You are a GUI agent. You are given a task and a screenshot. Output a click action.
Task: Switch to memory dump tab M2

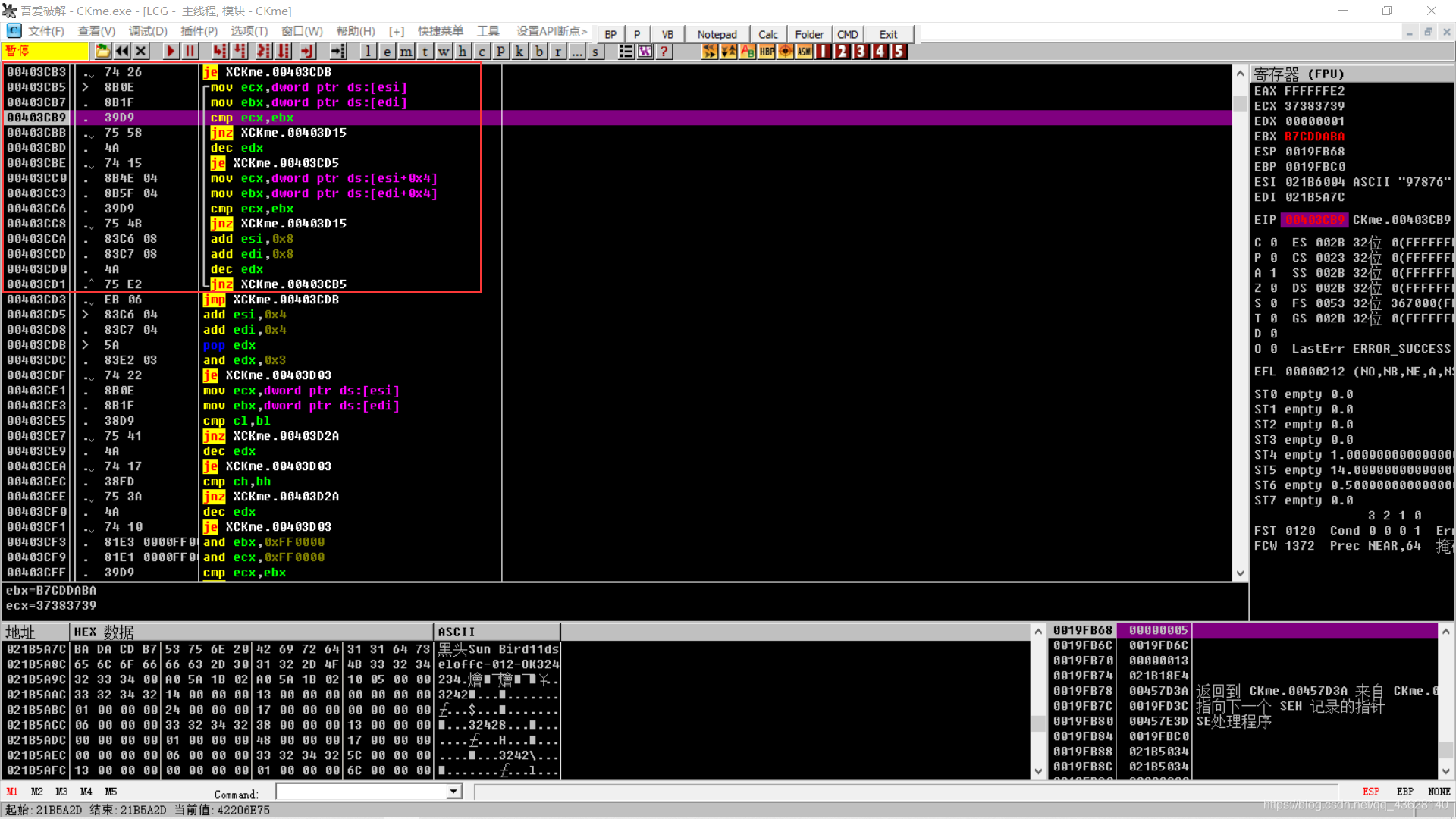pos(36,792)
